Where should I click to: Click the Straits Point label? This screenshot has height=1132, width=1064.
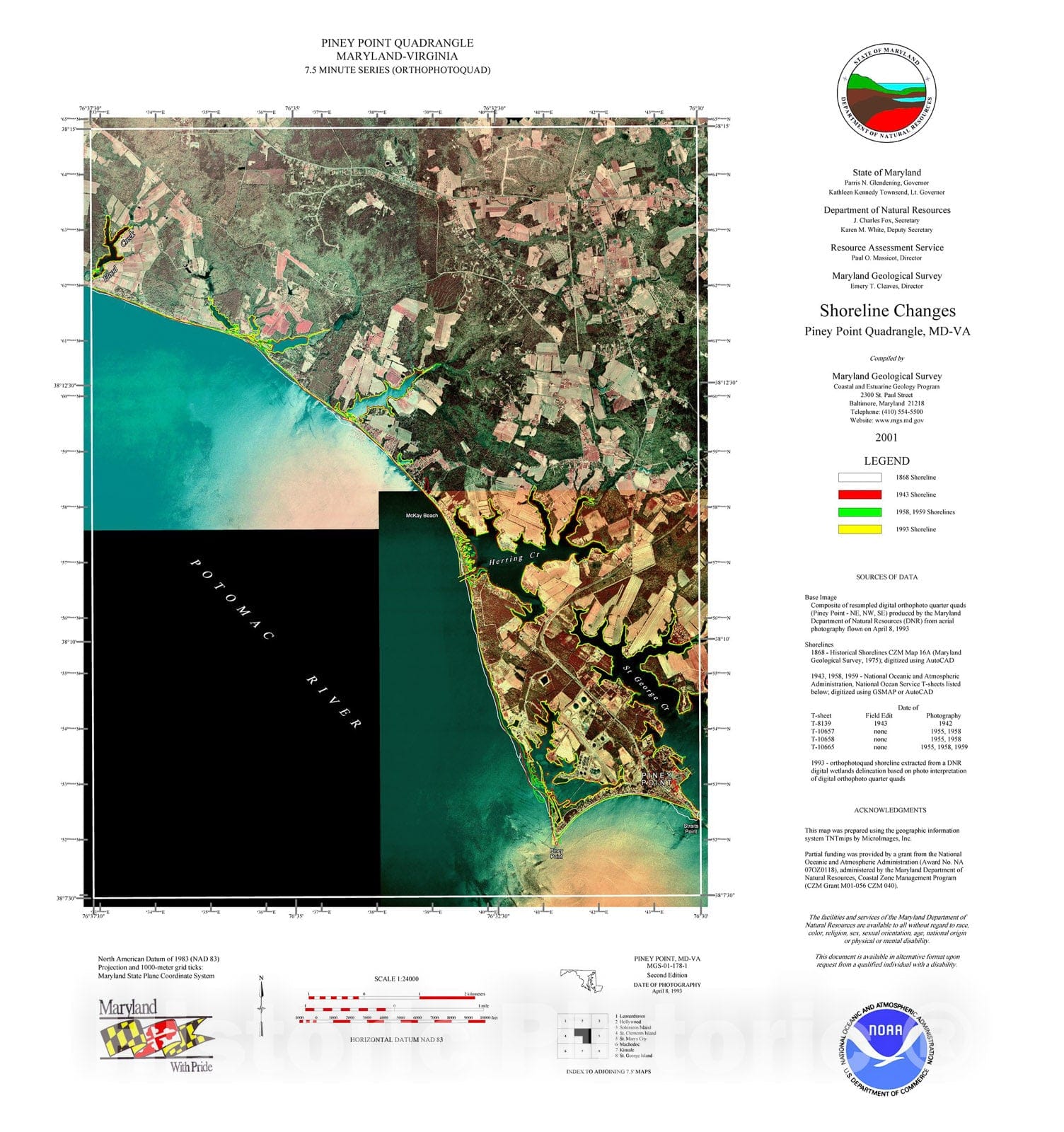[x=691, y=828]
